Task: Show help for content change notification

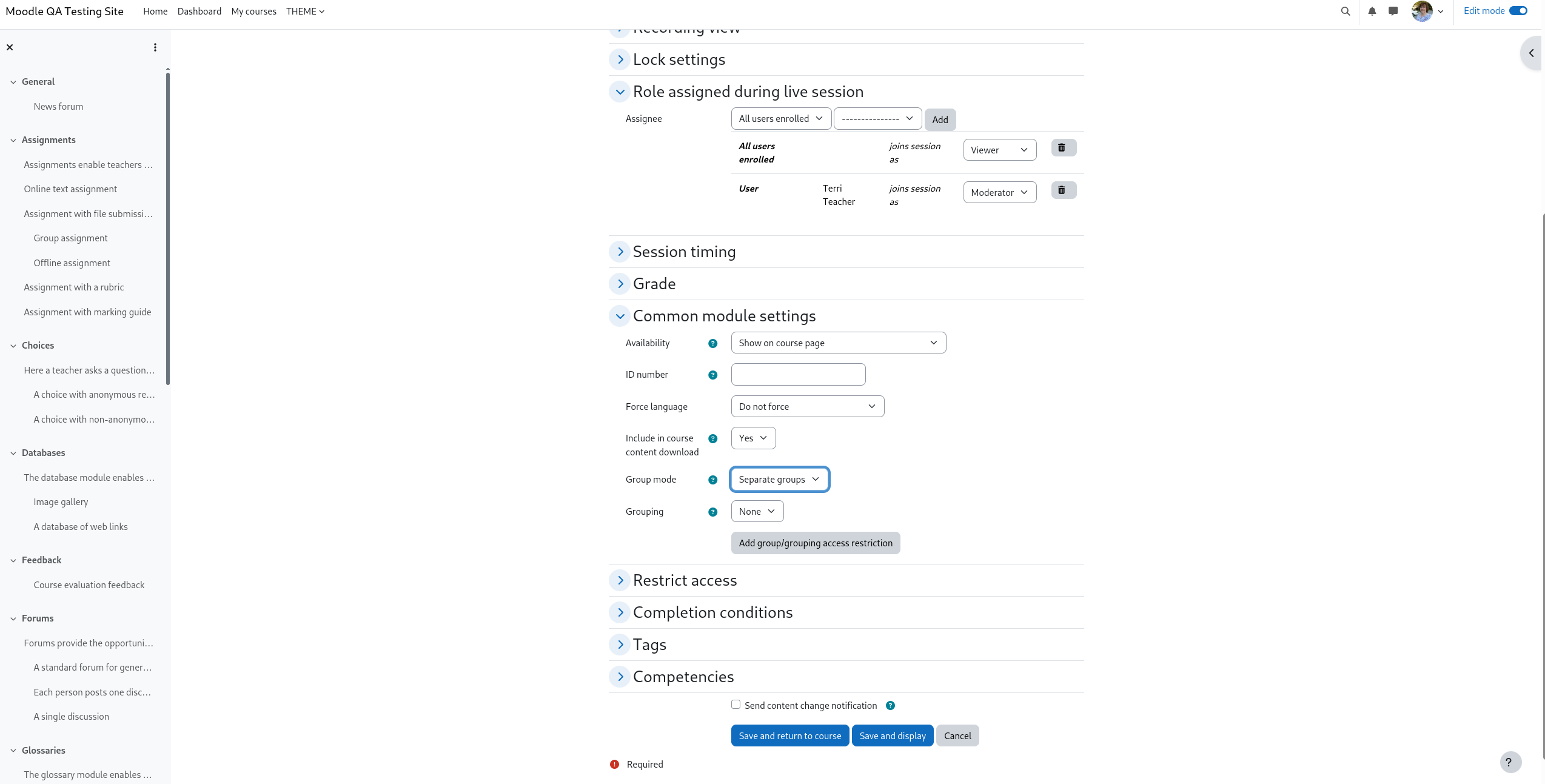Action: tap(891, 706)
